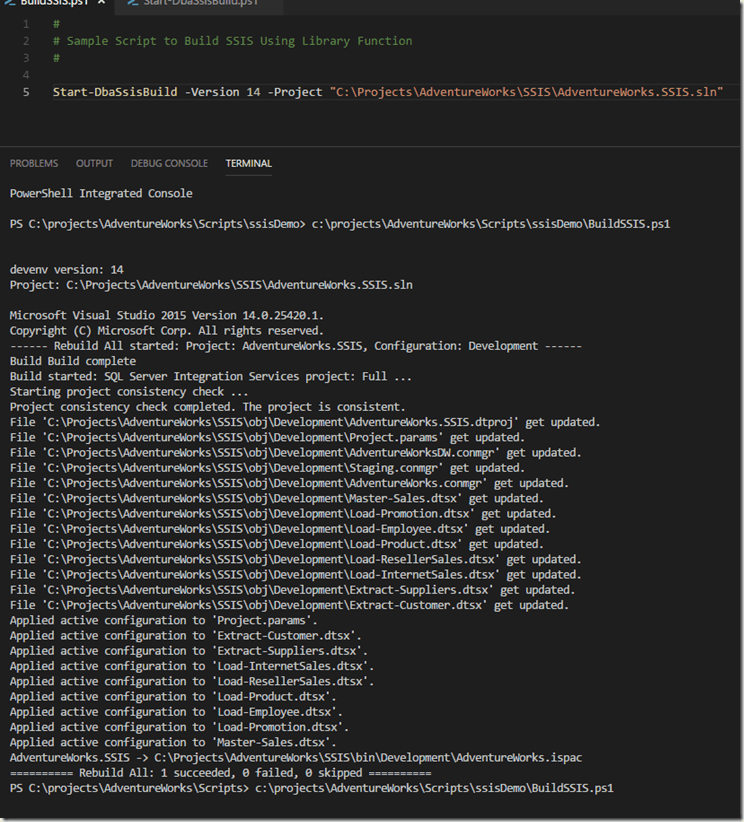
Task: Switch to the DEBUG CONSOLE tab
Action: [x=169, y=164]
